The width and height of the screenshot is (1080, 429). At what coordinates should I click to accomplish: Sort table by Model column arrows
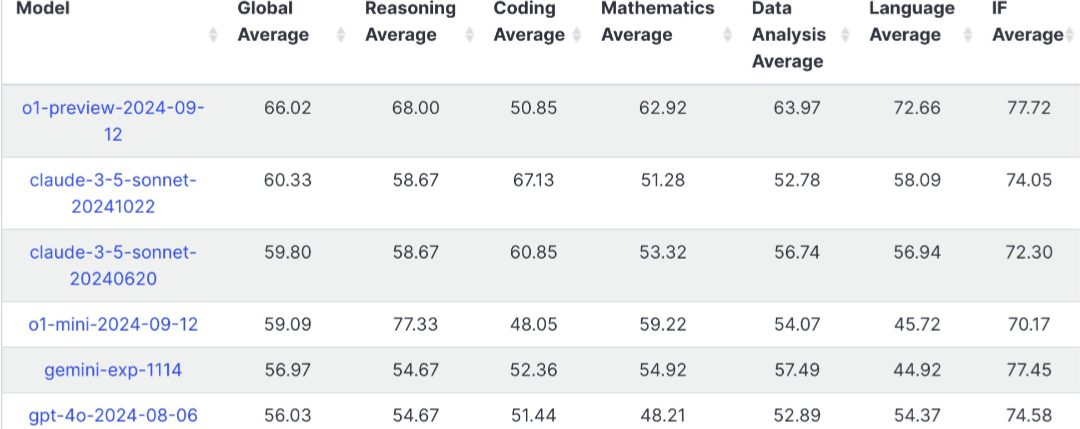[x=214, y=34]
